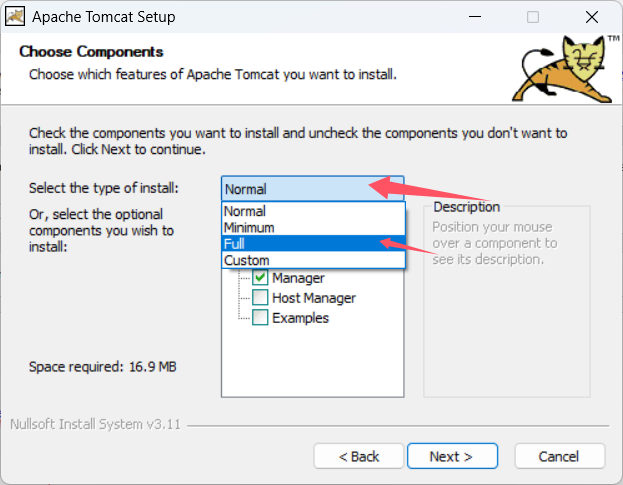Uncheck the Manager component checkbox

tap(260, 278)
